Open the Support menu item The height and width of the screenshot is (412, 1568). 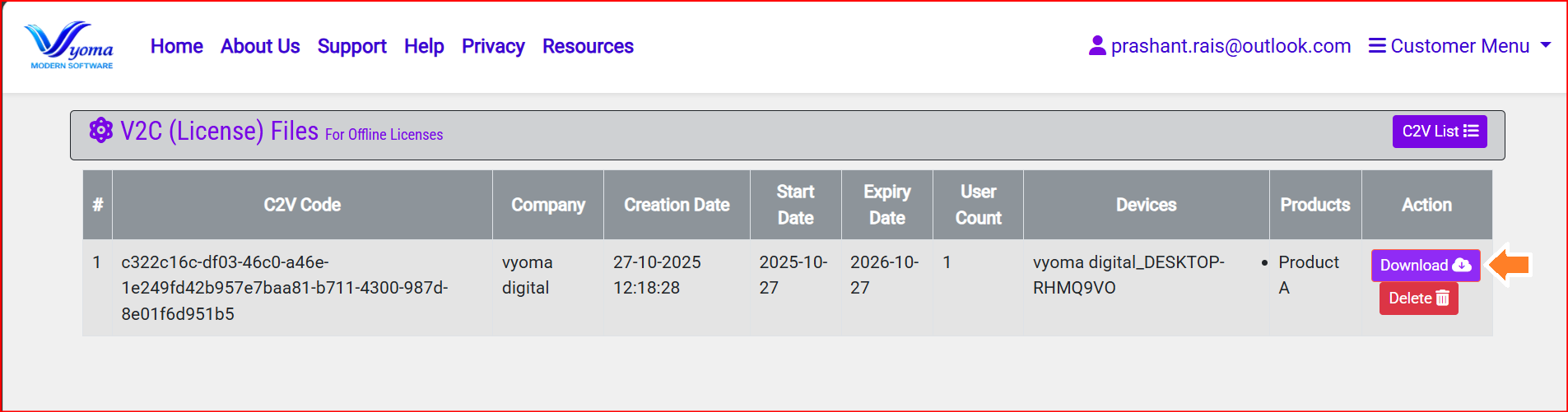pyautogui.click(x=352, y=46)
